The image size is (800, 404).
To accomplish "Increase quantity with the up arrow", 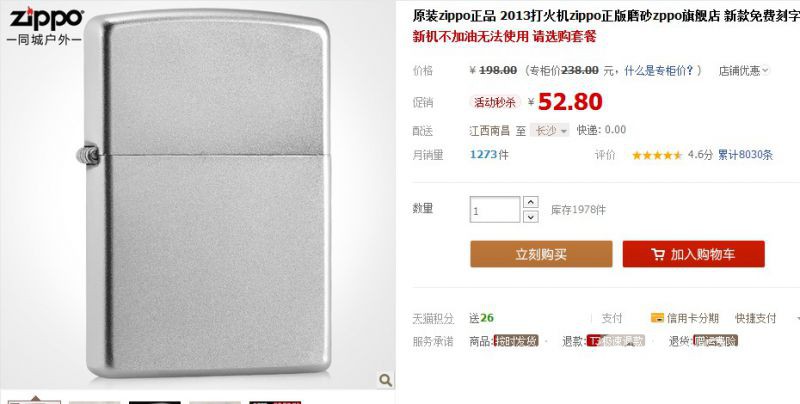I will [531, 202].
